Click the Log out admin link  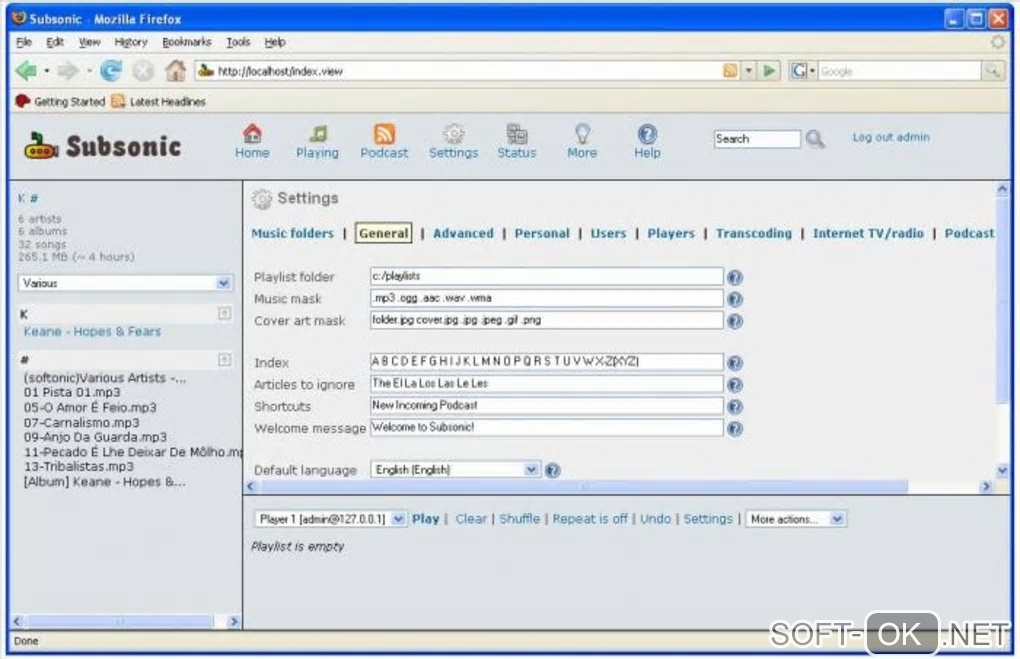[891, 137]
